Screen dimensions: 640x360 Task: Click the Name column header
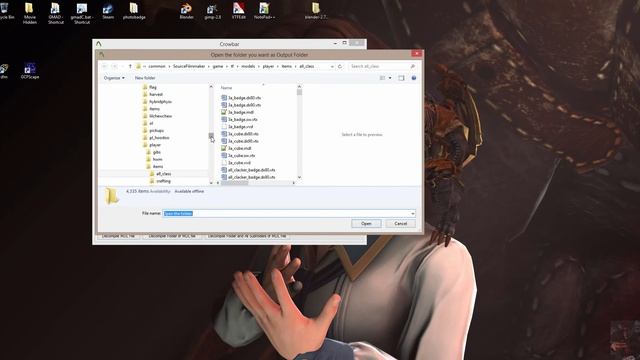(x=226, y=88)
